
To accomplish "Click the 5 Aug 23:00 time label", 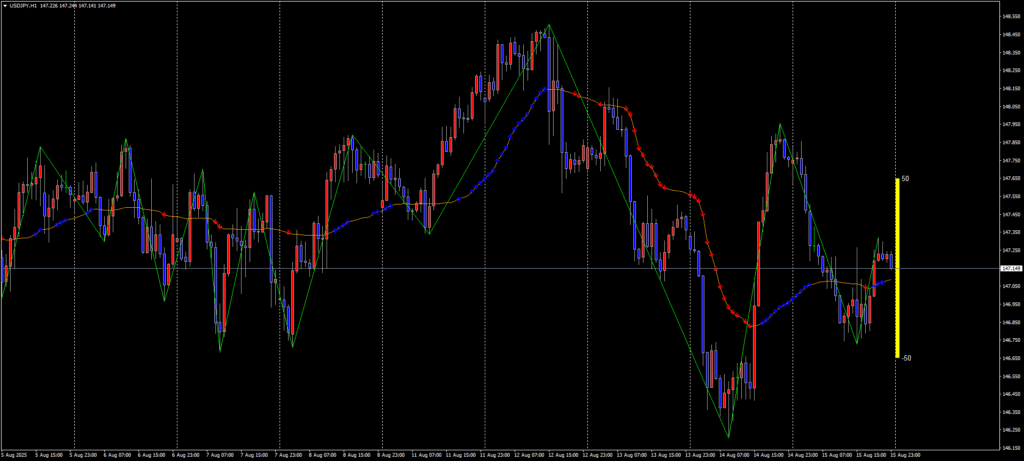I will coord(83,455).
